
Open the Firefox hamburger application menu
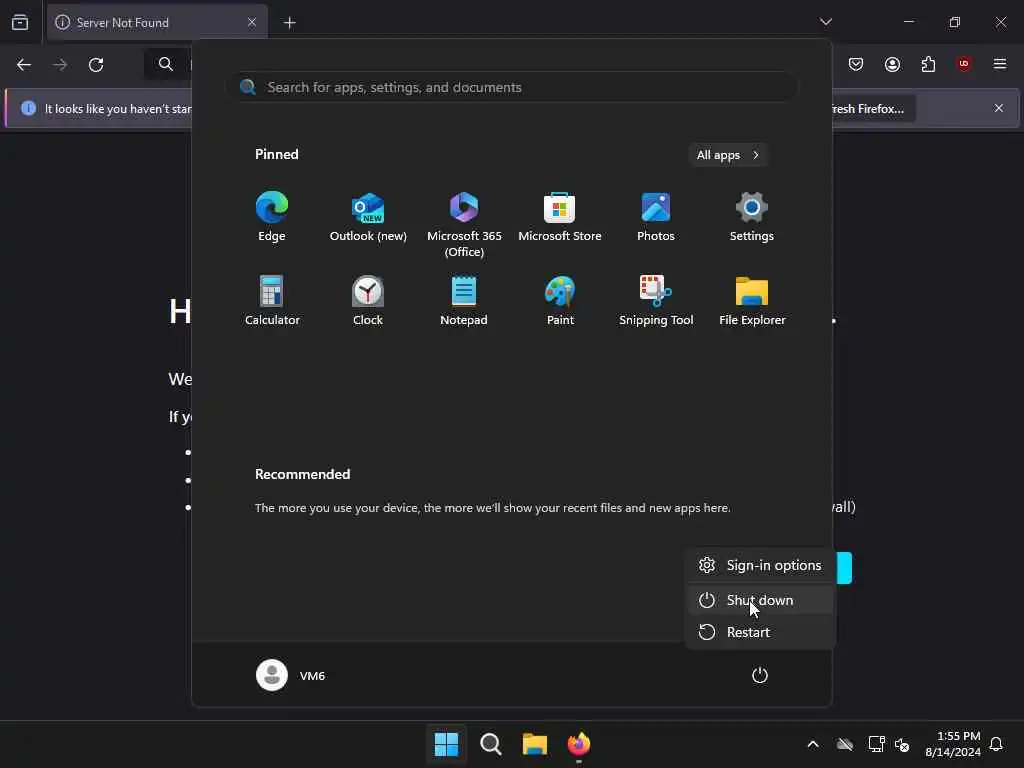coord(1000,64)
